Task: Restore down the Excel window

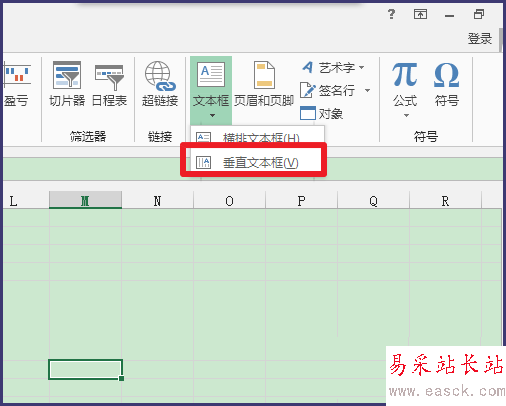Action: 479,14
